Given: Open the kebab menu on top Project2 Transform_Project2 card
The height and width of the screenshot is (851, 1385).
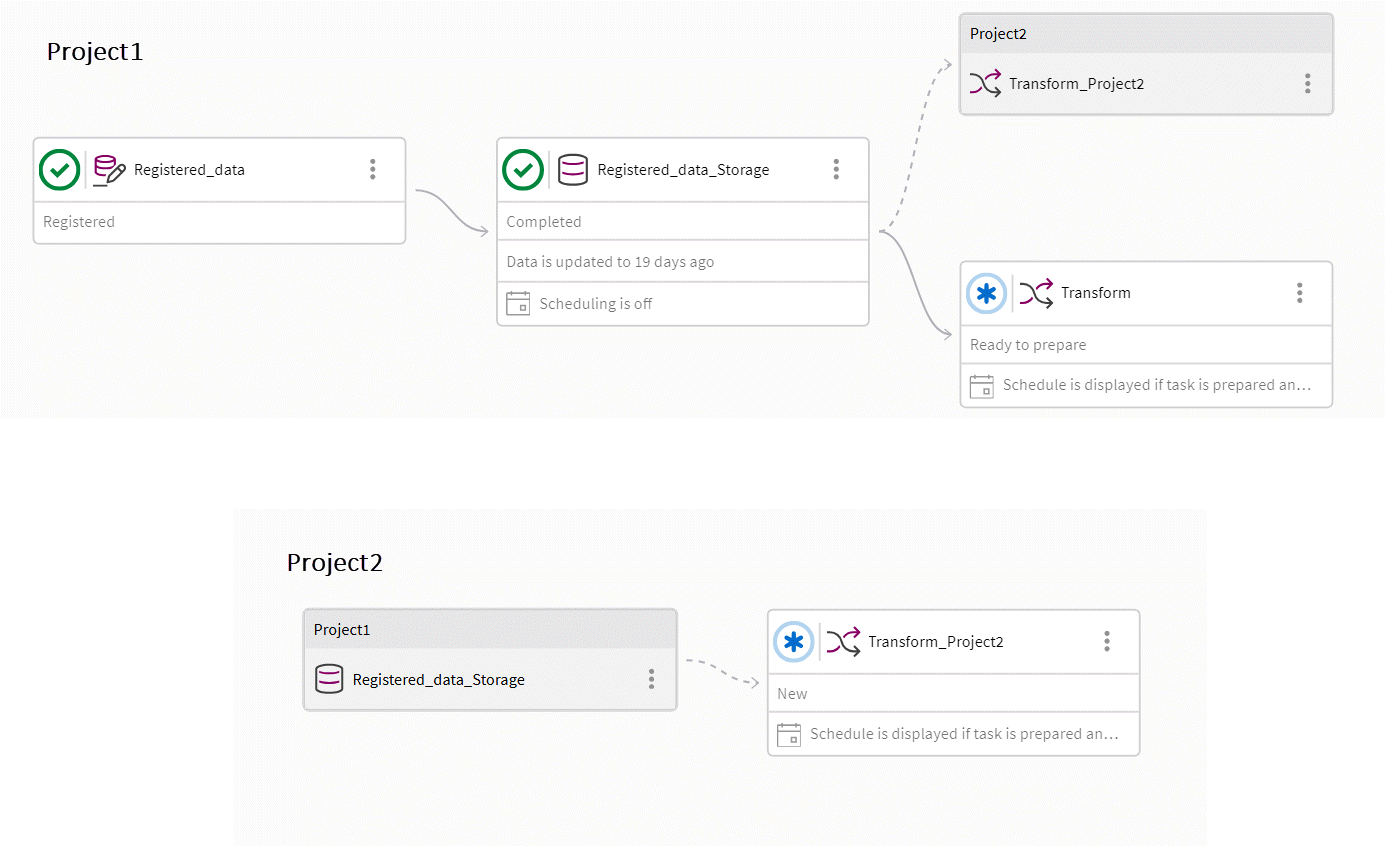Looking at the screenshot, I should [1307, 83].
